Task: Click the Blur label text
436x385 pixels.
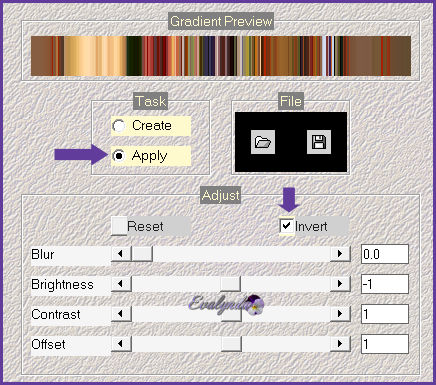Action: [43, 254]
